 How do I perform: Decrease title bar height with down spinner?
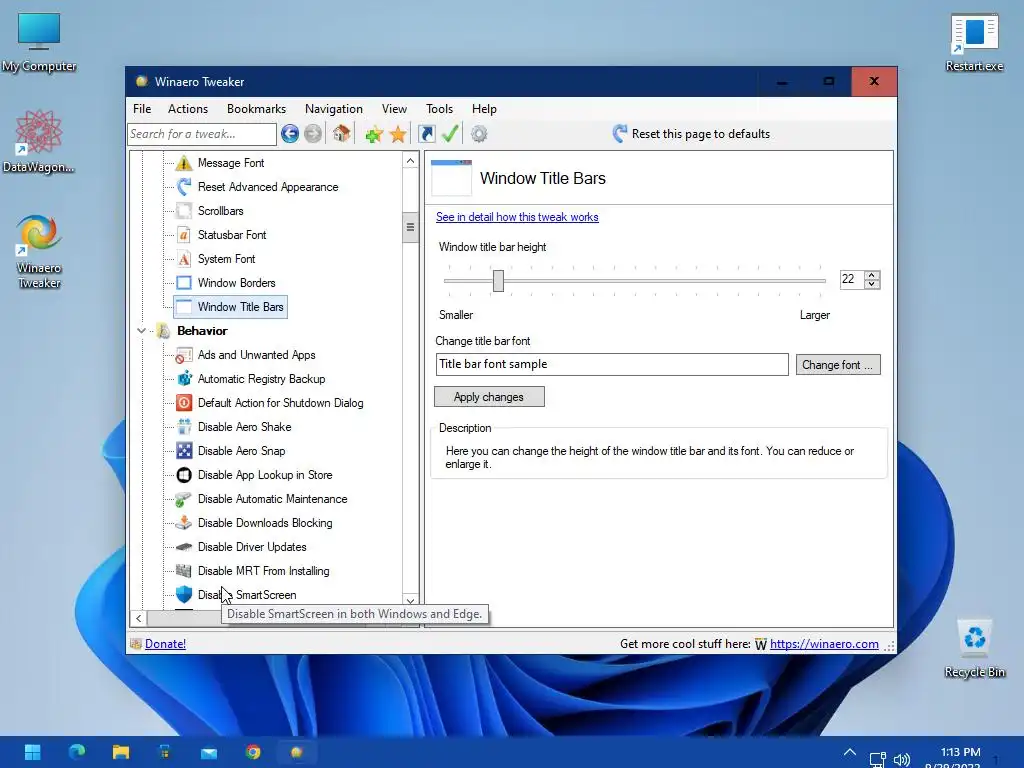coord(872,284)
